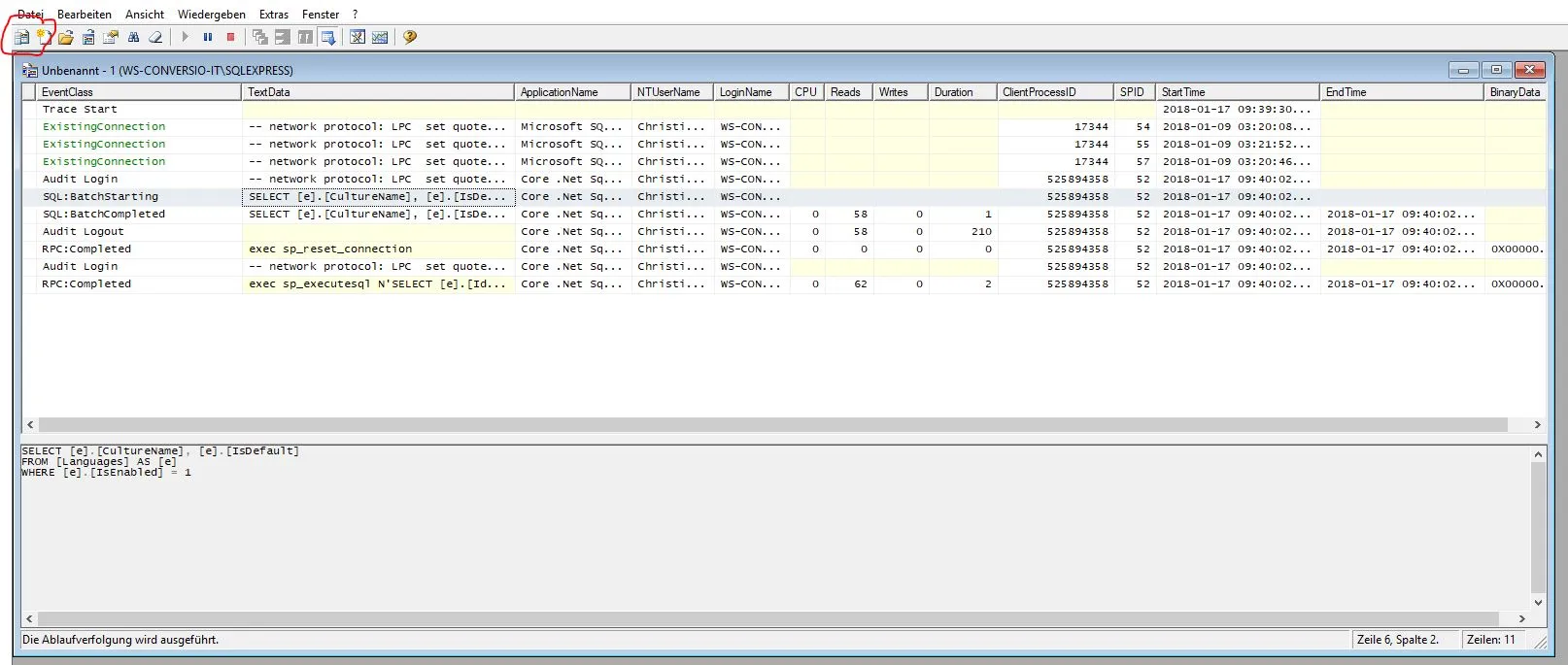Viewport: 1568px width, 665px height.
Task: Click the ClientProcessID column header
Action: (1055, 92)
